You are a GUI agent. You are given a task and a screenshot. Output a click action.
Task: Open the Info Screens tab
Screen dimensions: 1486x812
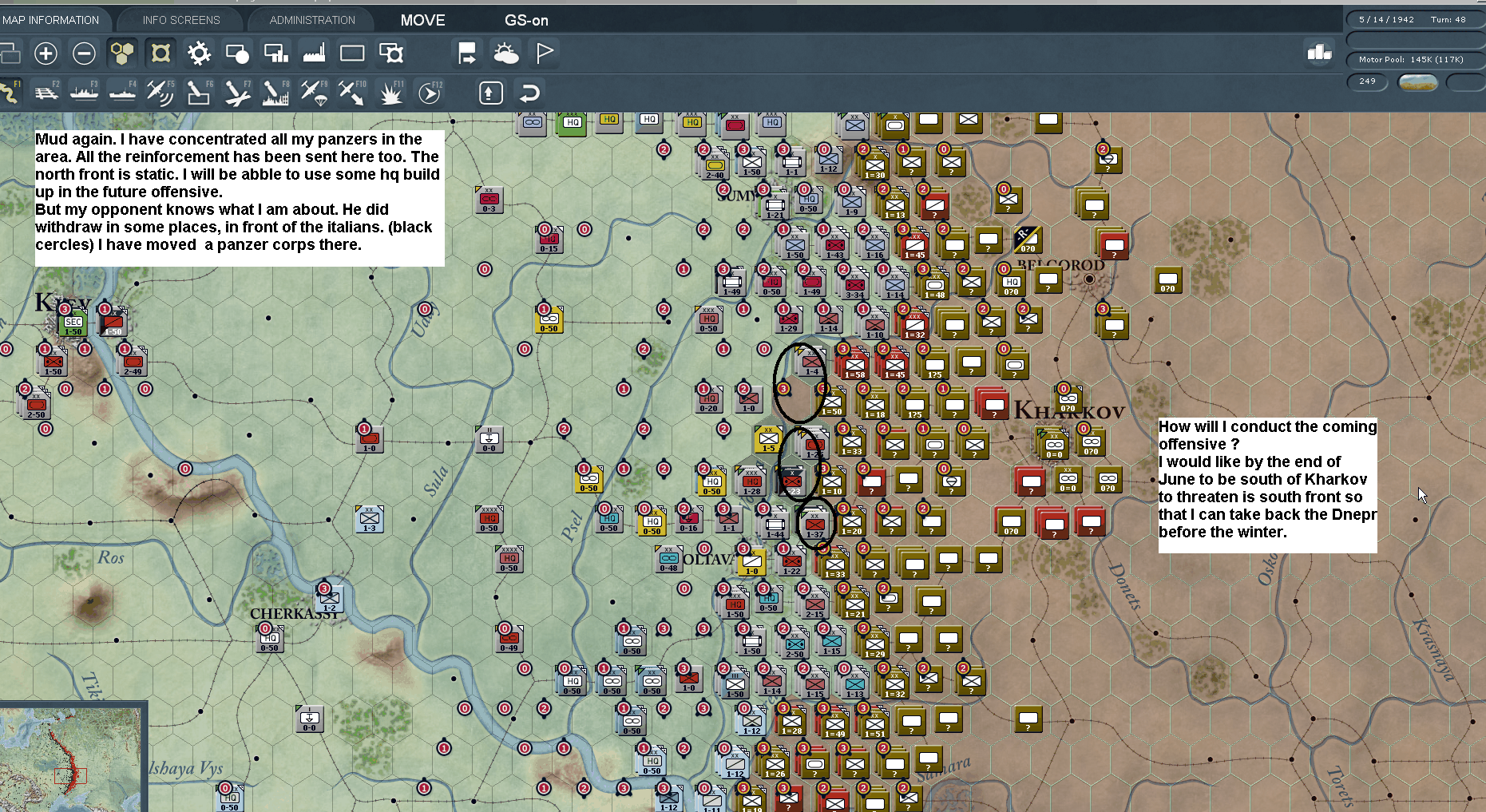pyautogui.click(x=181, y=20)
